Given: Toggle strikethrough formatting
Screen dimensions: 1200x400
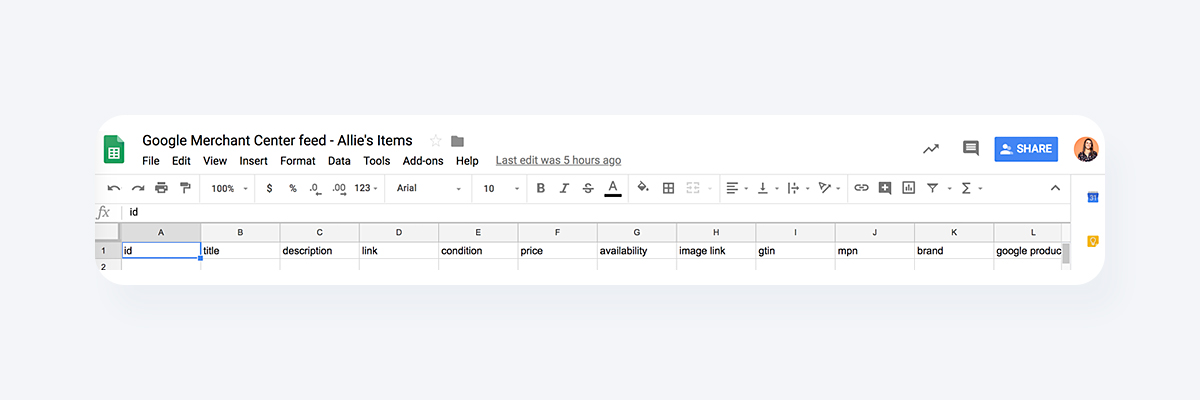Looking at the screenshot, I should 588,188.
